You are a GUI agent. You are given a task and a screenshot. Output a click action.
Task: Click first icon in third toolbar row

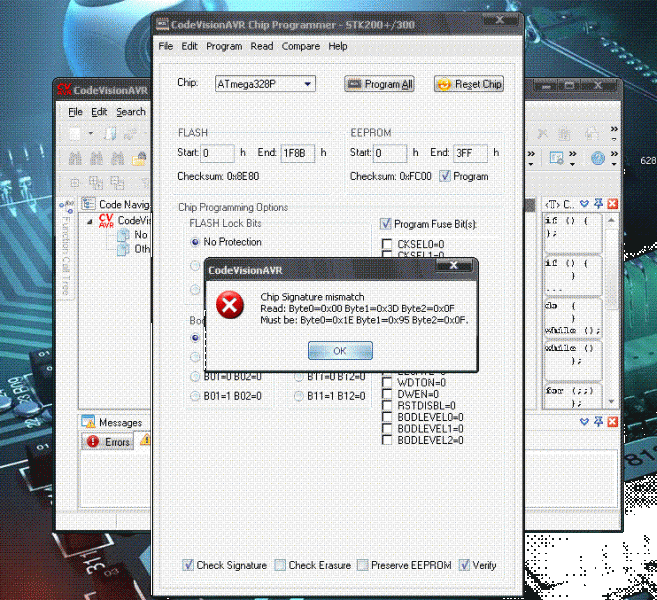(x=75, y=183)
